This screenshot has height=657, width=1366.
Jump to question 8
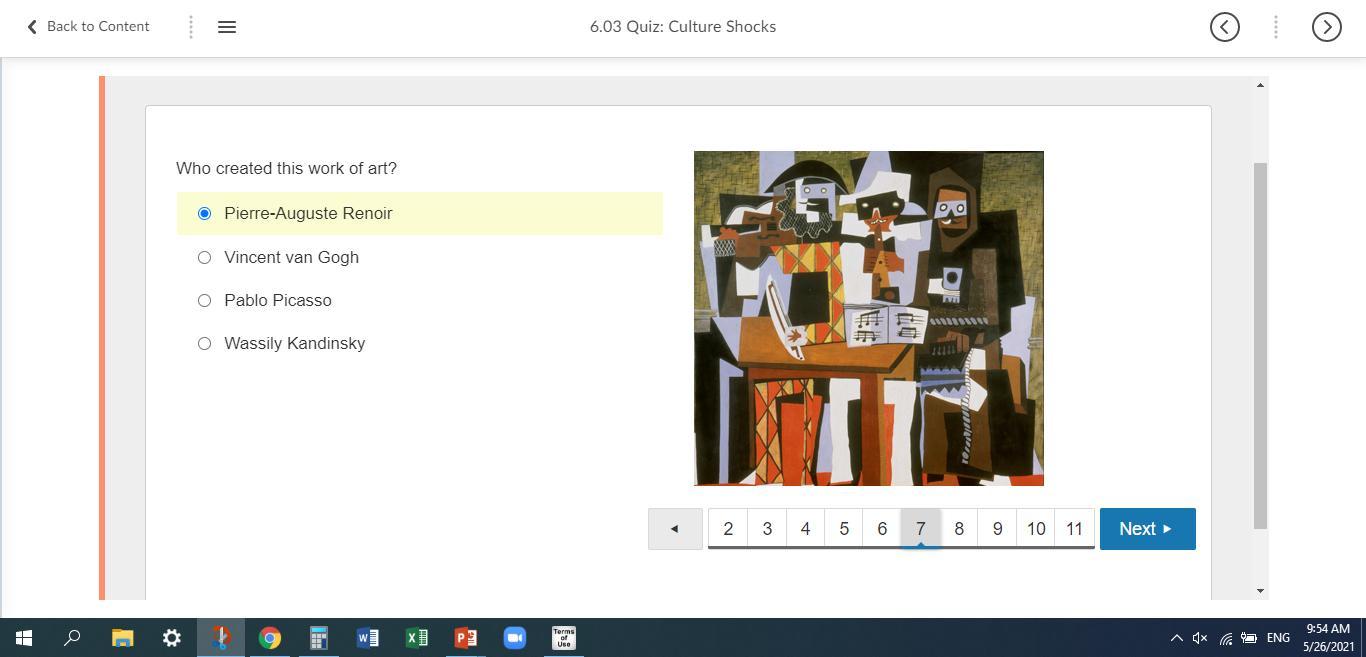click(959, 529)
